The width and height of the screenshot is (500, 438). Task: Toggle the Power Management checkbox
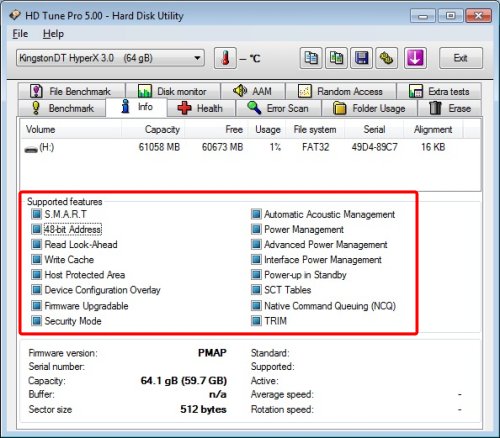[256, 229]
